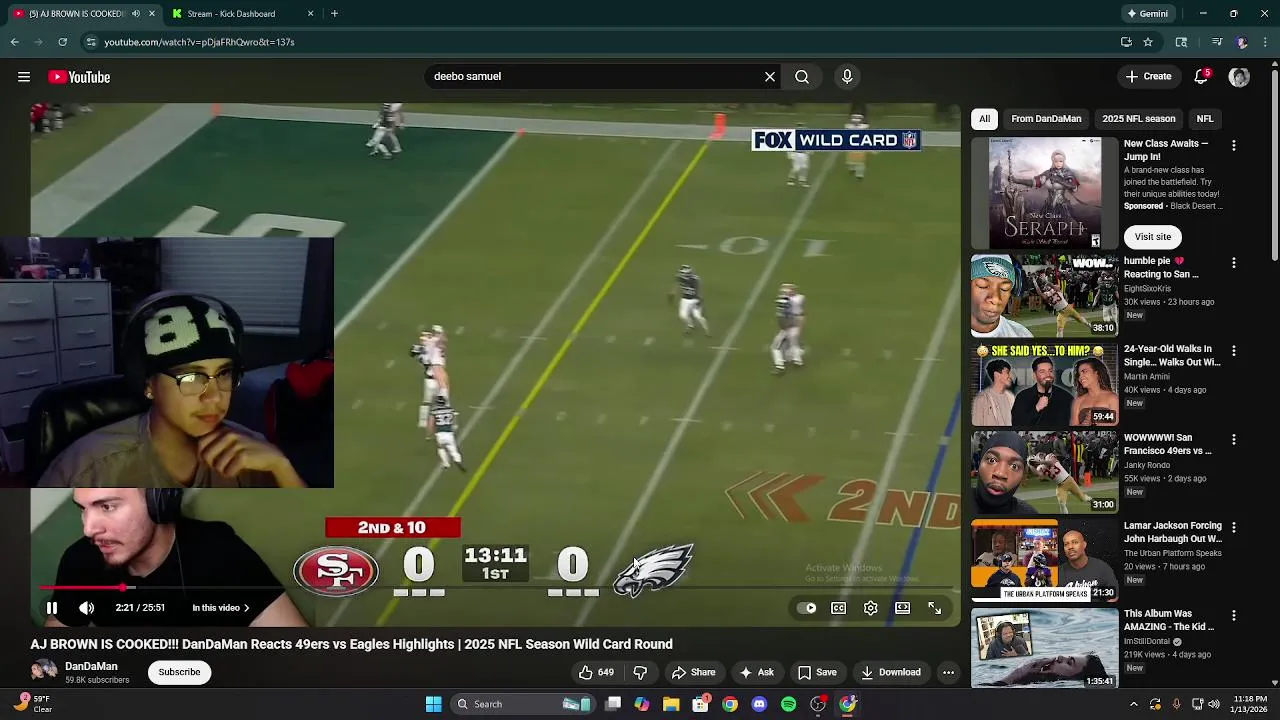Expand the 'In this video' chapters

pos(221,607)
